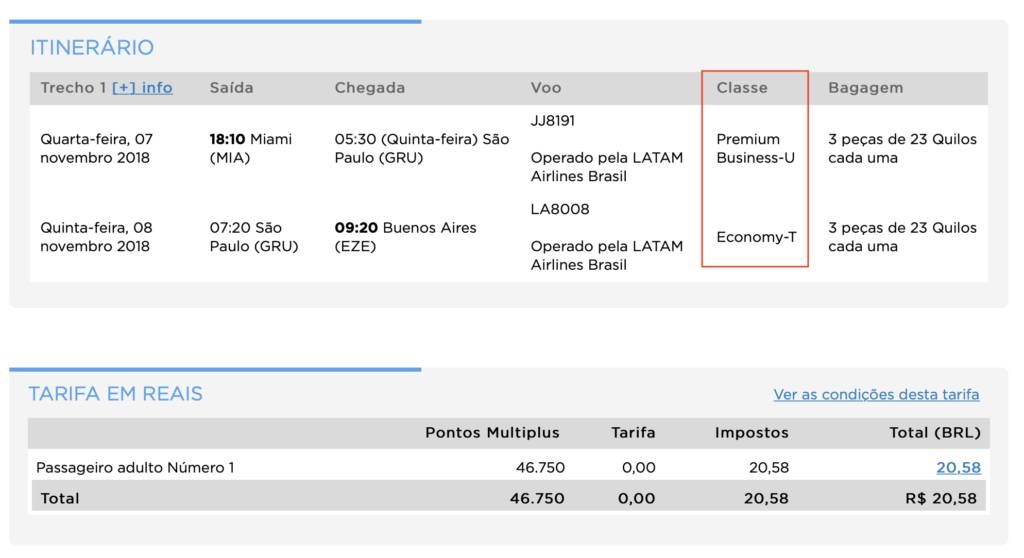This screenshot has width=1024, height=558.
Task: Click the Voo column header
Action: pyautogui.click(x=545, y=88)
